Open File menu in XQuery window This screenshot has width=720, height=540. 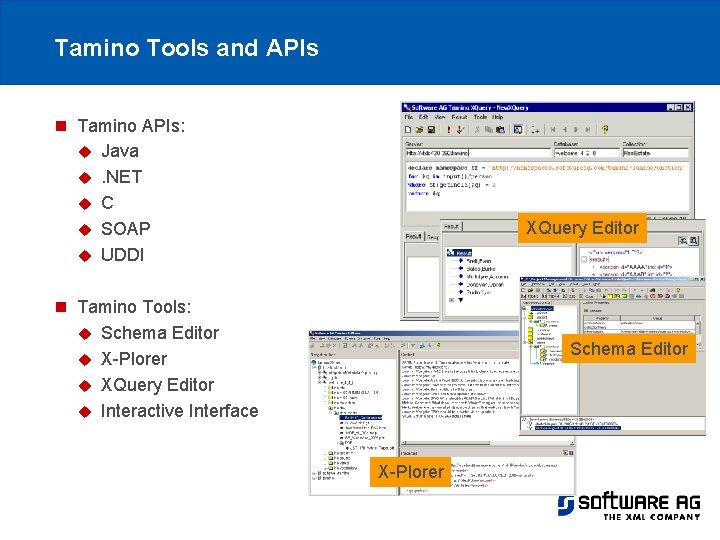click(x=409, y=117)
